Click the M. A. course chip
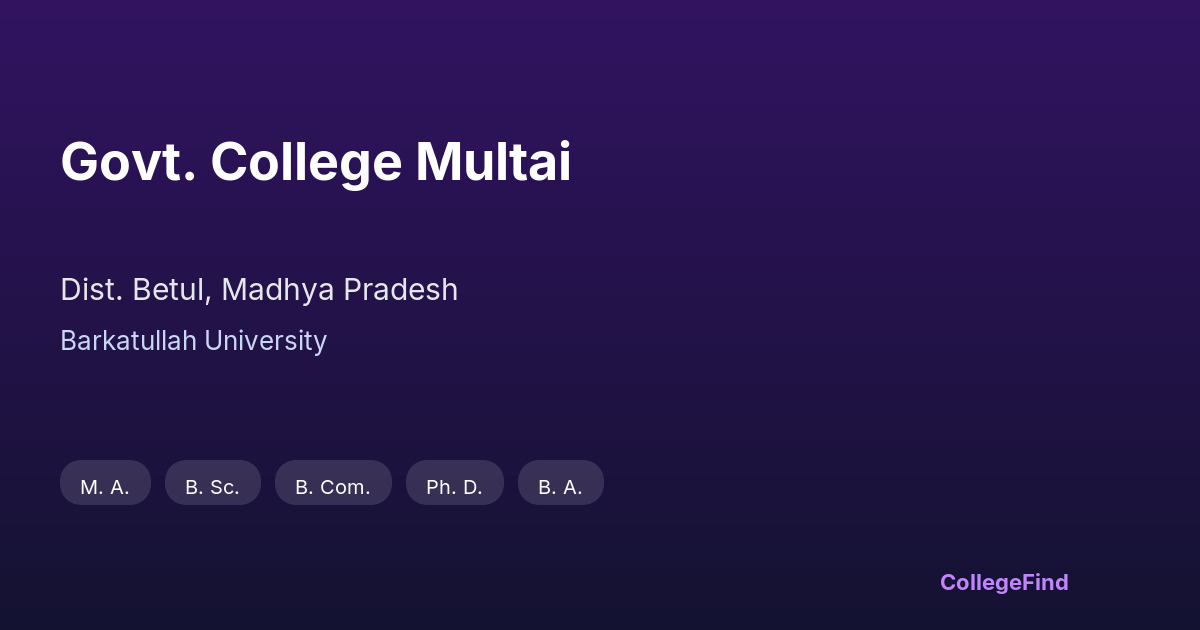 click(x=105, y=483)
